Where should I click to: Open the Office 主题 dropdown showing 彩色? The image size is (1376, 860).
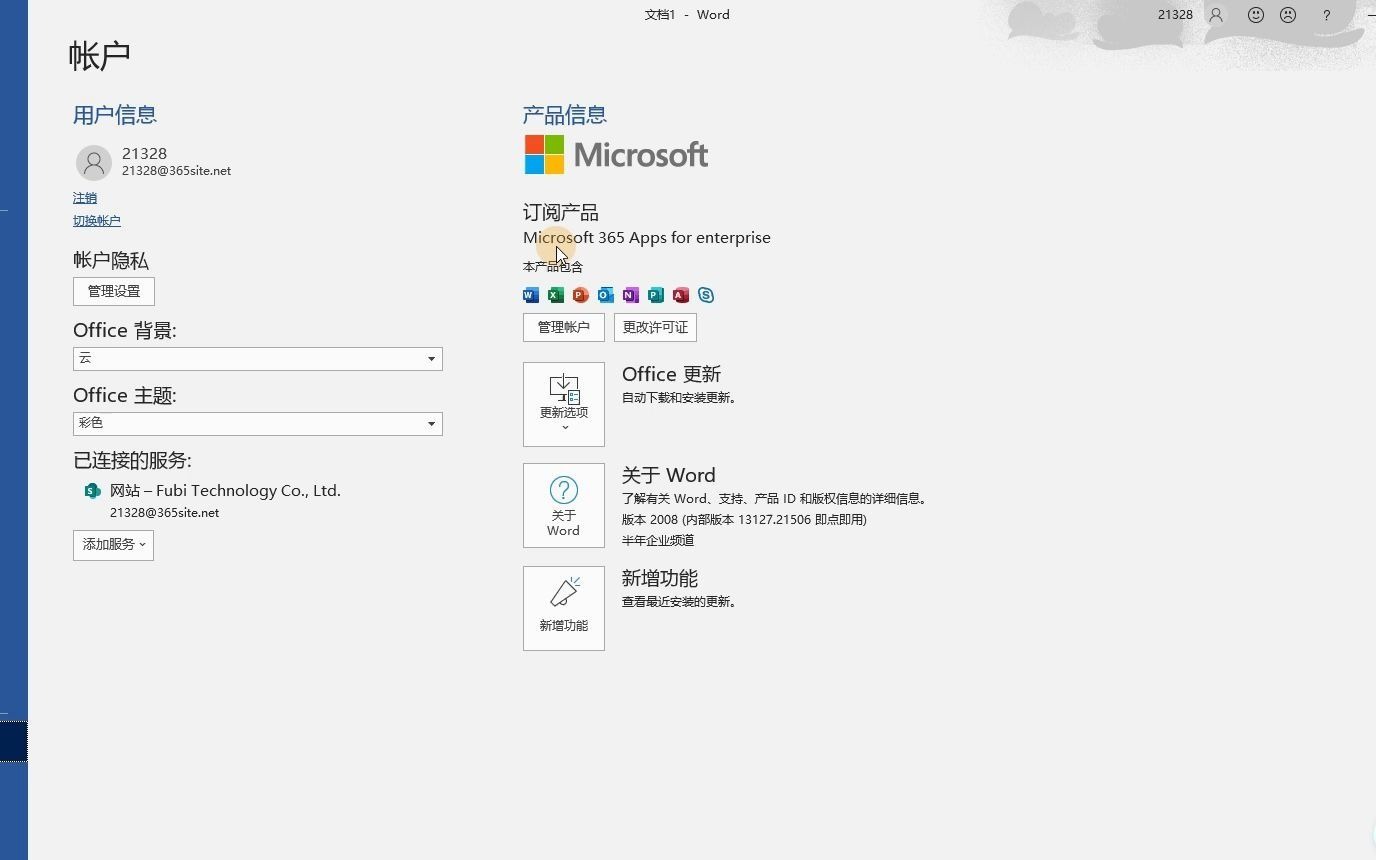(x=258, y=424)
